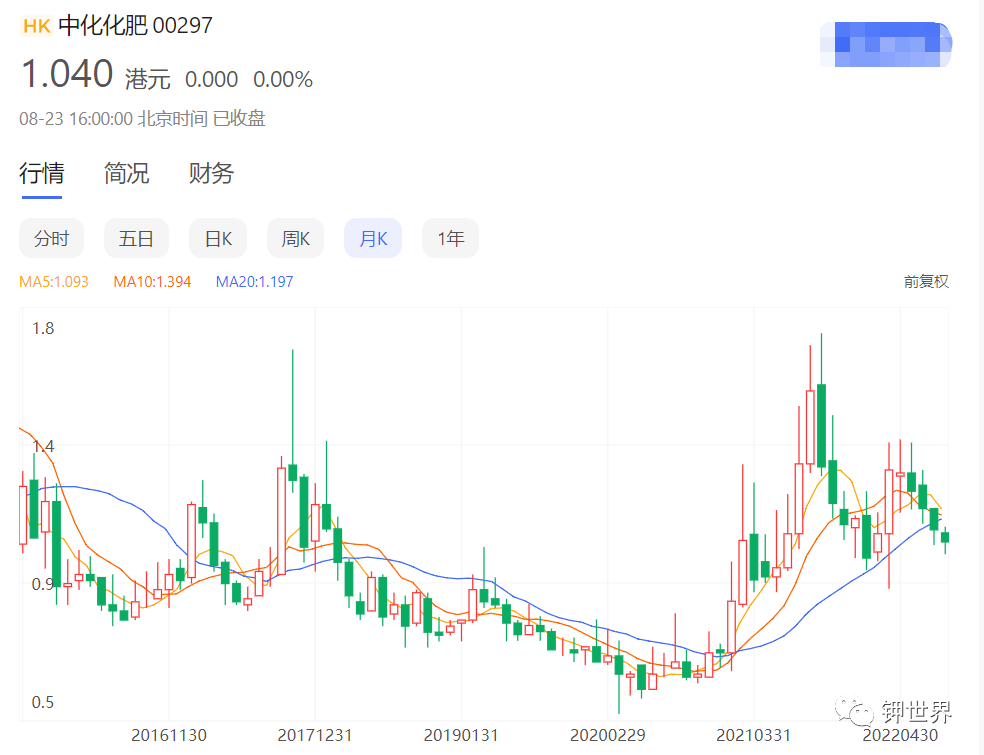Click the MA10:1.394 indicator label
Viewport: 984px width, 755px height.
tap(152, 282)
